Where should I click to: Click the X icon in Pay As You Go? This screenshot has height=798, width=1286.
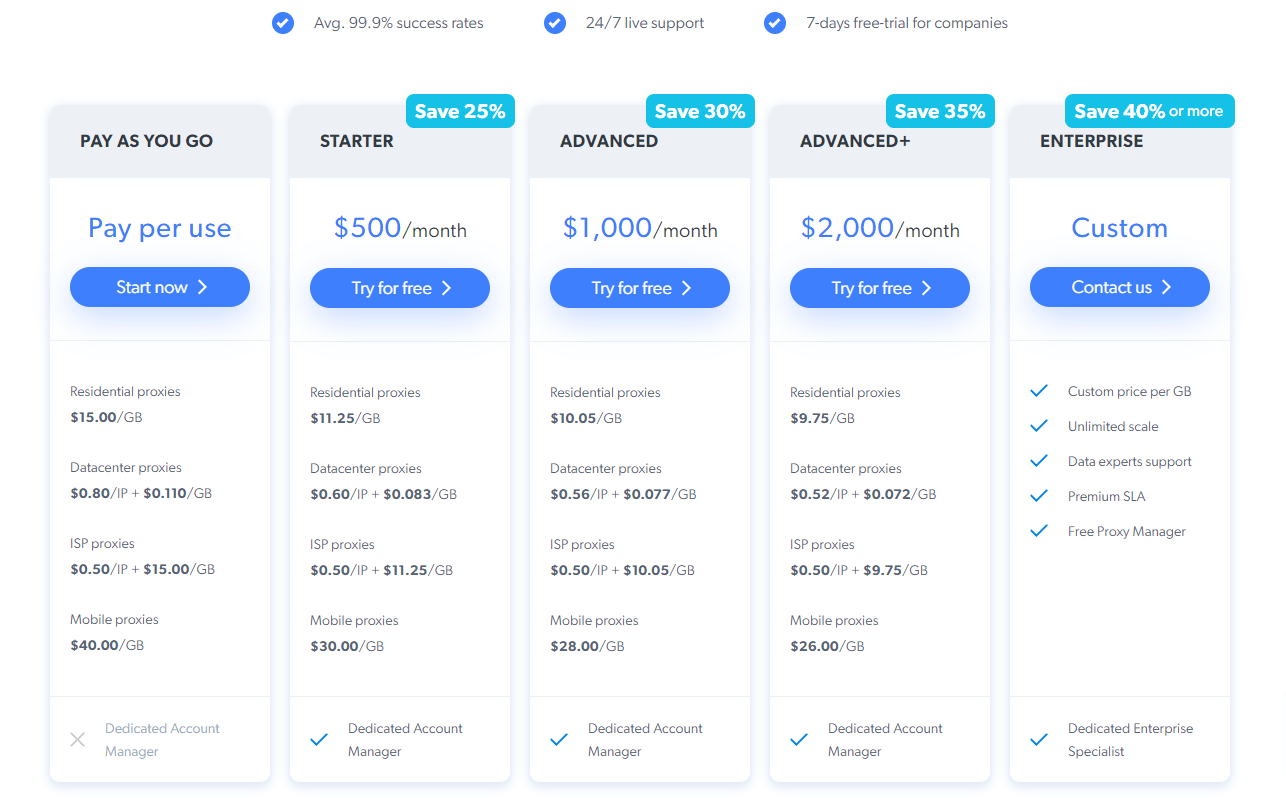tap(78, 740)
